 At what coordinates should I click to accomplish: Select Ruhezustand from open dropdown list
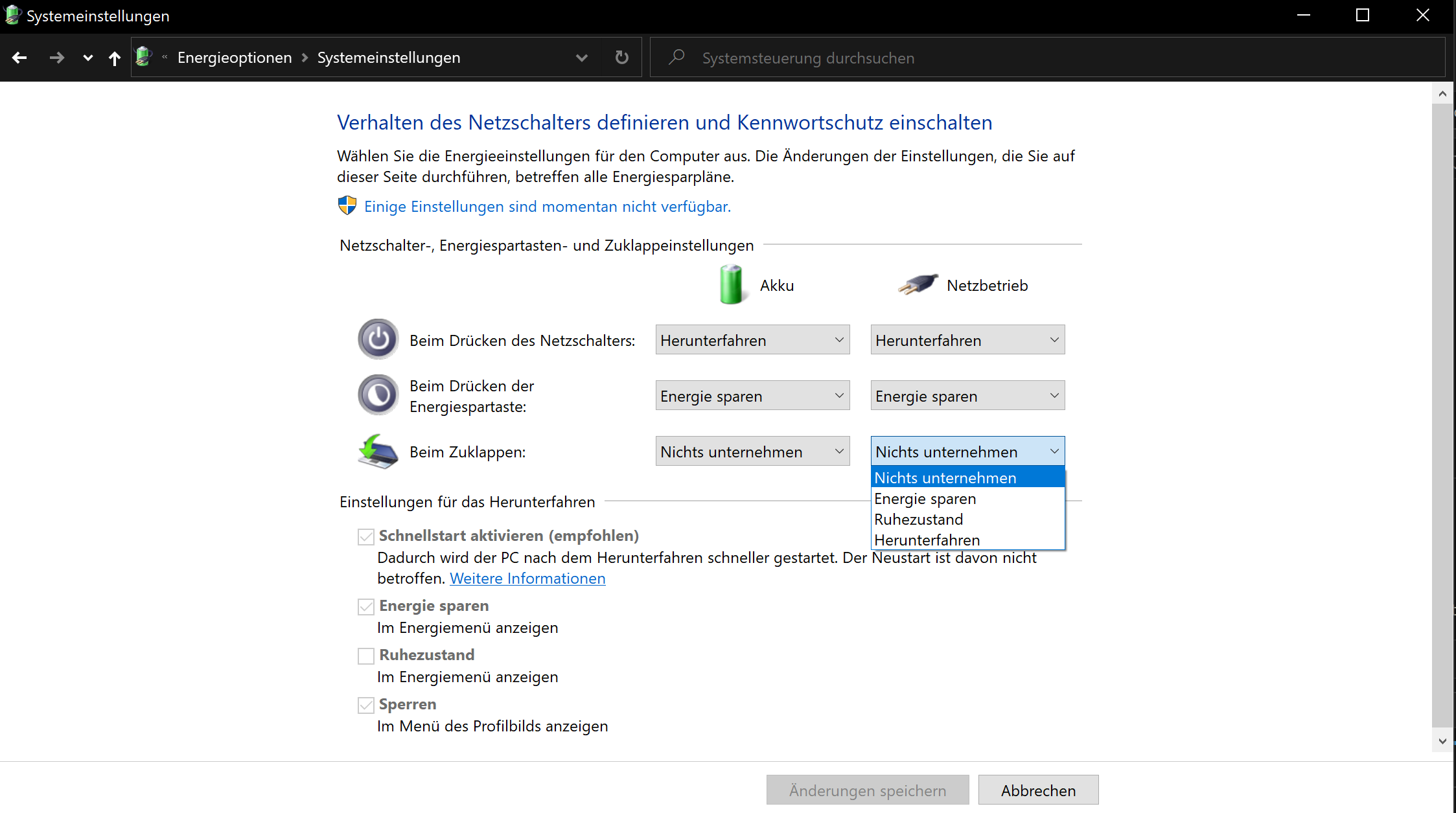918,520
